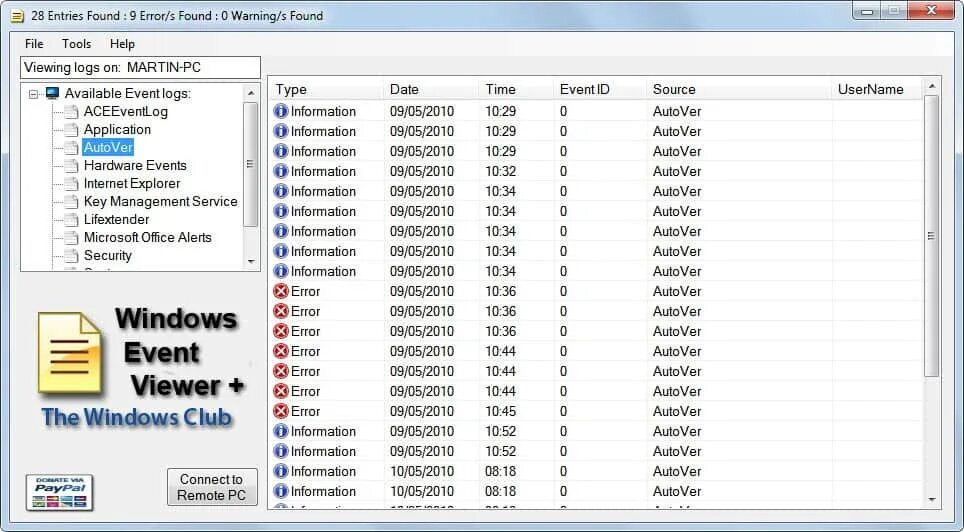Click the Information label in the 10:32 row
This screenshot has height=532, width=964.
click(323, 171)
